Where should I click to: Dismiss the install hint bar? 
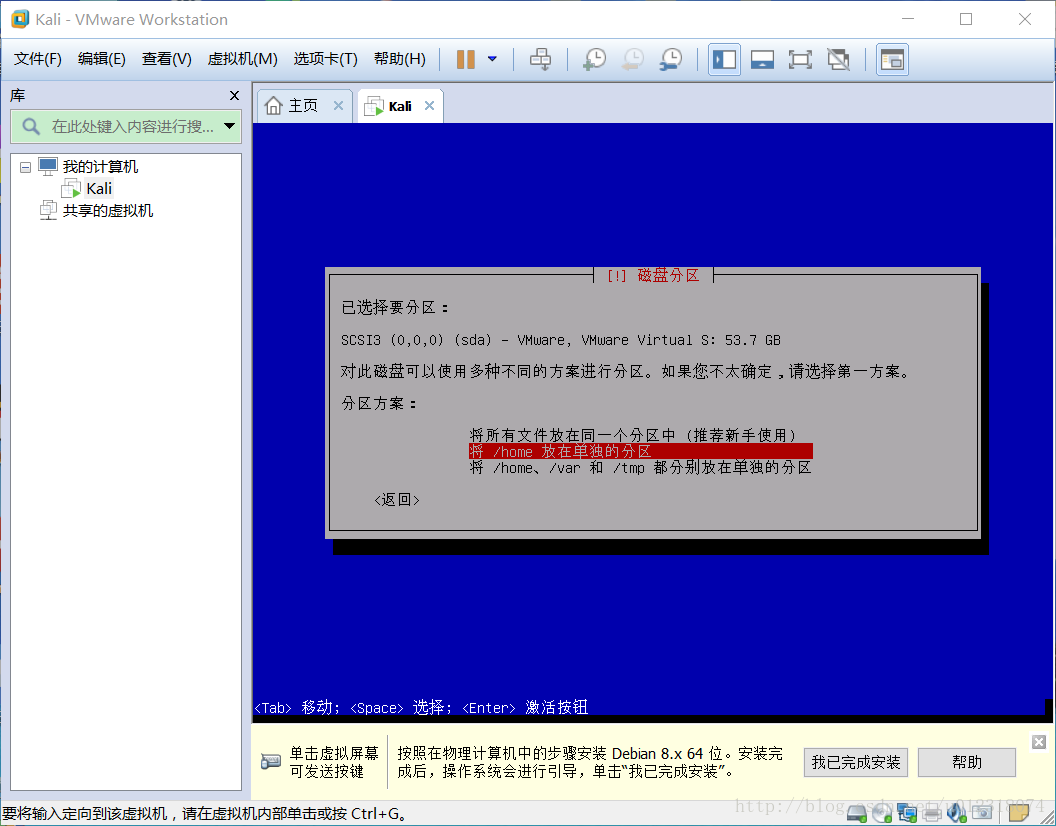[1038, 742]
